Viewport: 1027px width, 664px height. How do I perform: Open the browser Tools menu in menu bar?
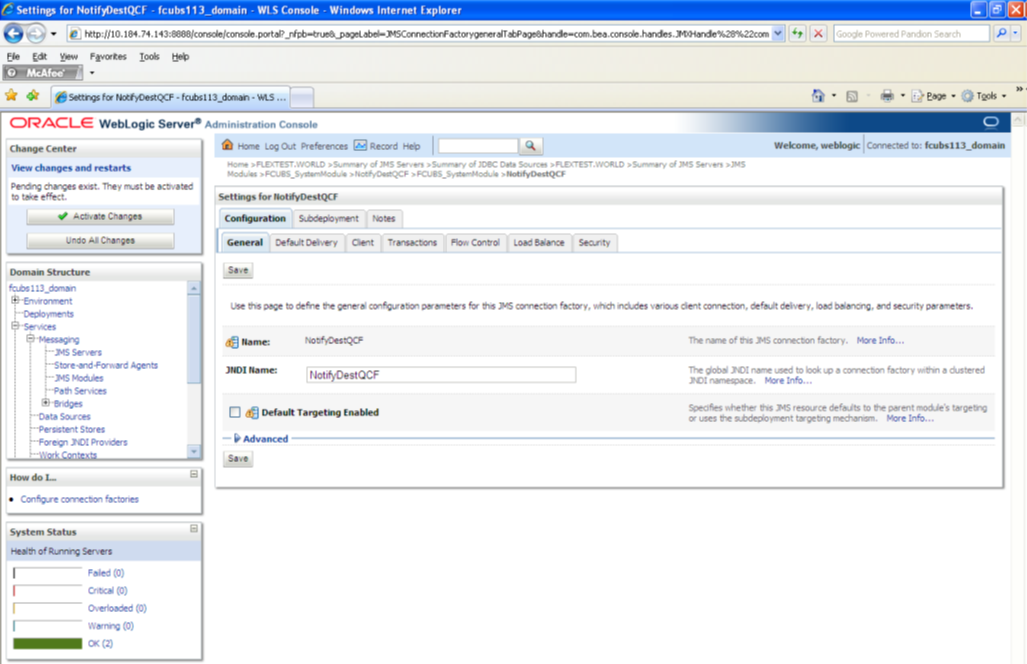[x=149, y=56]
